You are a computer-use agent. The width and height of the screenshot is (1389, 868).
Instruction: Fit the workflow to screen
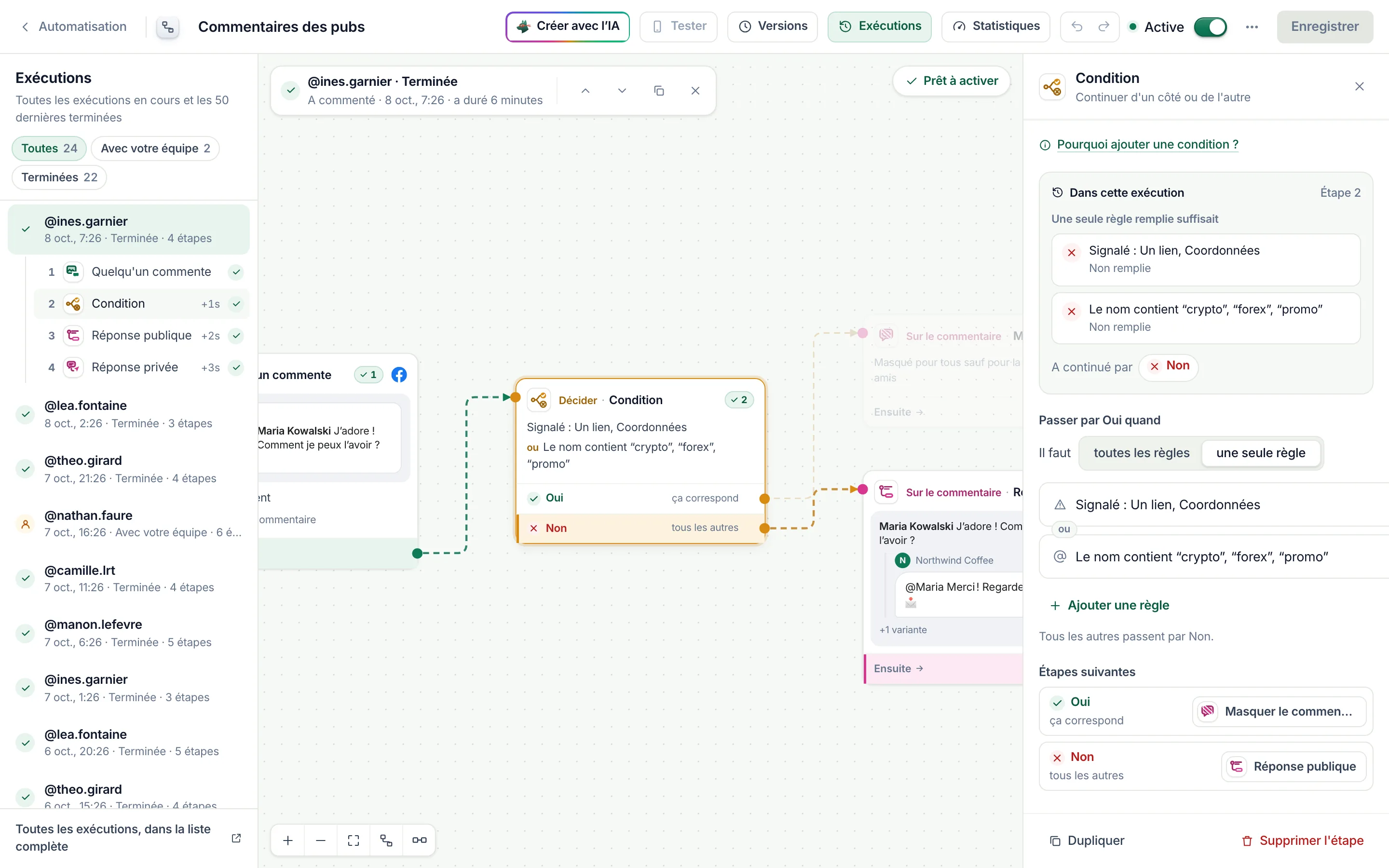[354, 840]
